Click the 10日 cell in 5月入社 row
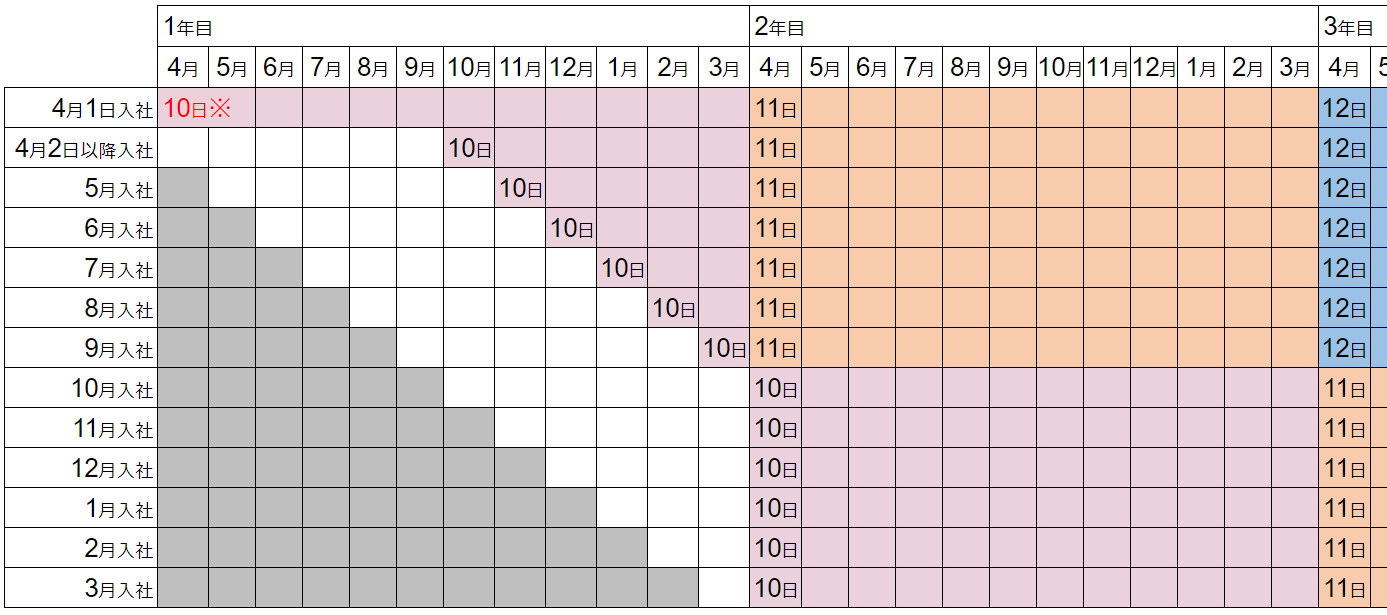Image resolution: width=1387 pixels, height=615 pixels. click(520, 188)
